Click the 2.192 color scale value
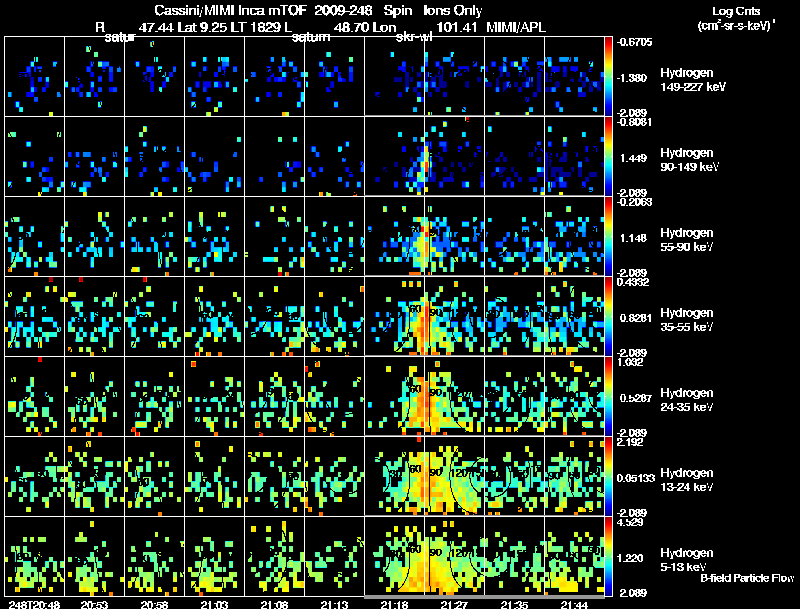 click(x=630, y=442)
